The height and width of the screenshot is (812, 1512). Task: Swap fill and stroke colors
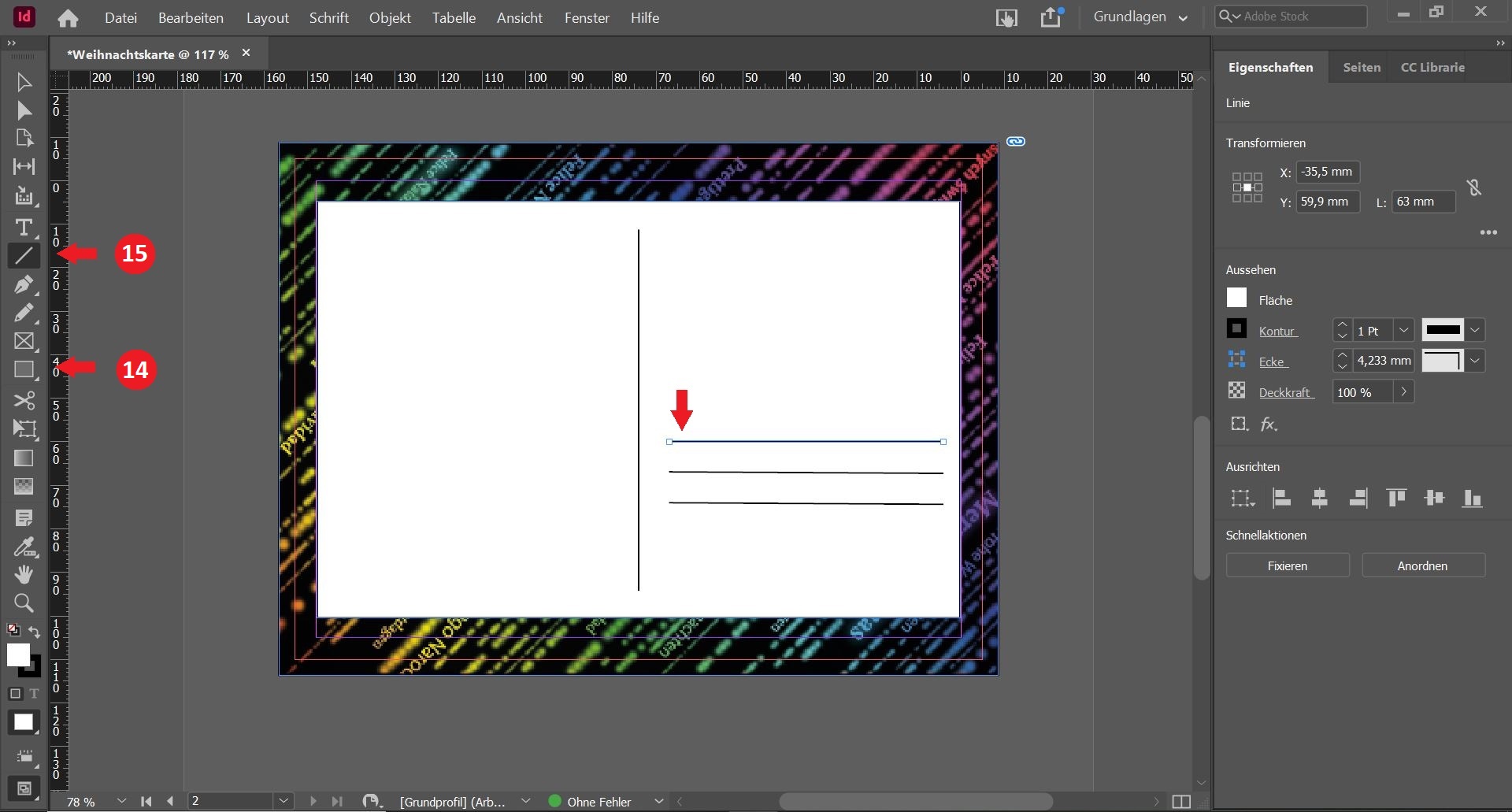(x=35, y=631)
